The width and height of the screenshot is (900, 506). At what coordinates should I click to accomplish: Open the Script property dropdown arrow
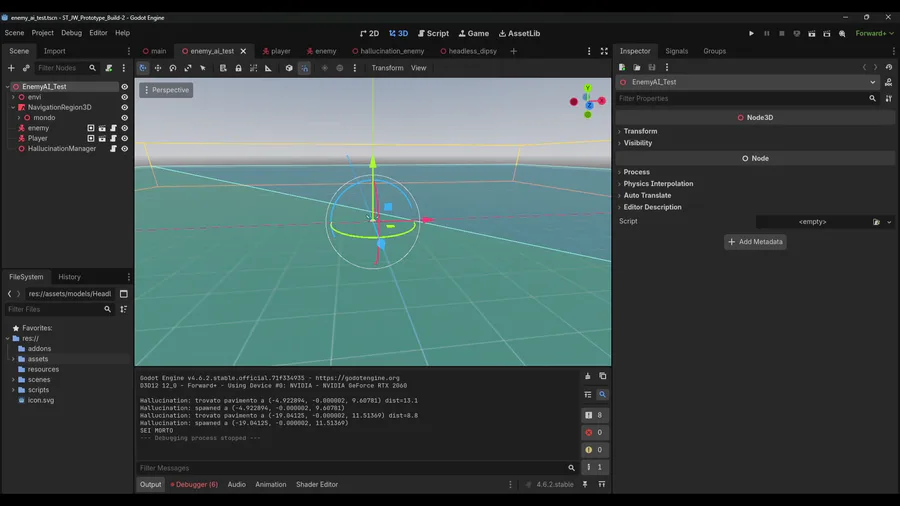[889, 222]
